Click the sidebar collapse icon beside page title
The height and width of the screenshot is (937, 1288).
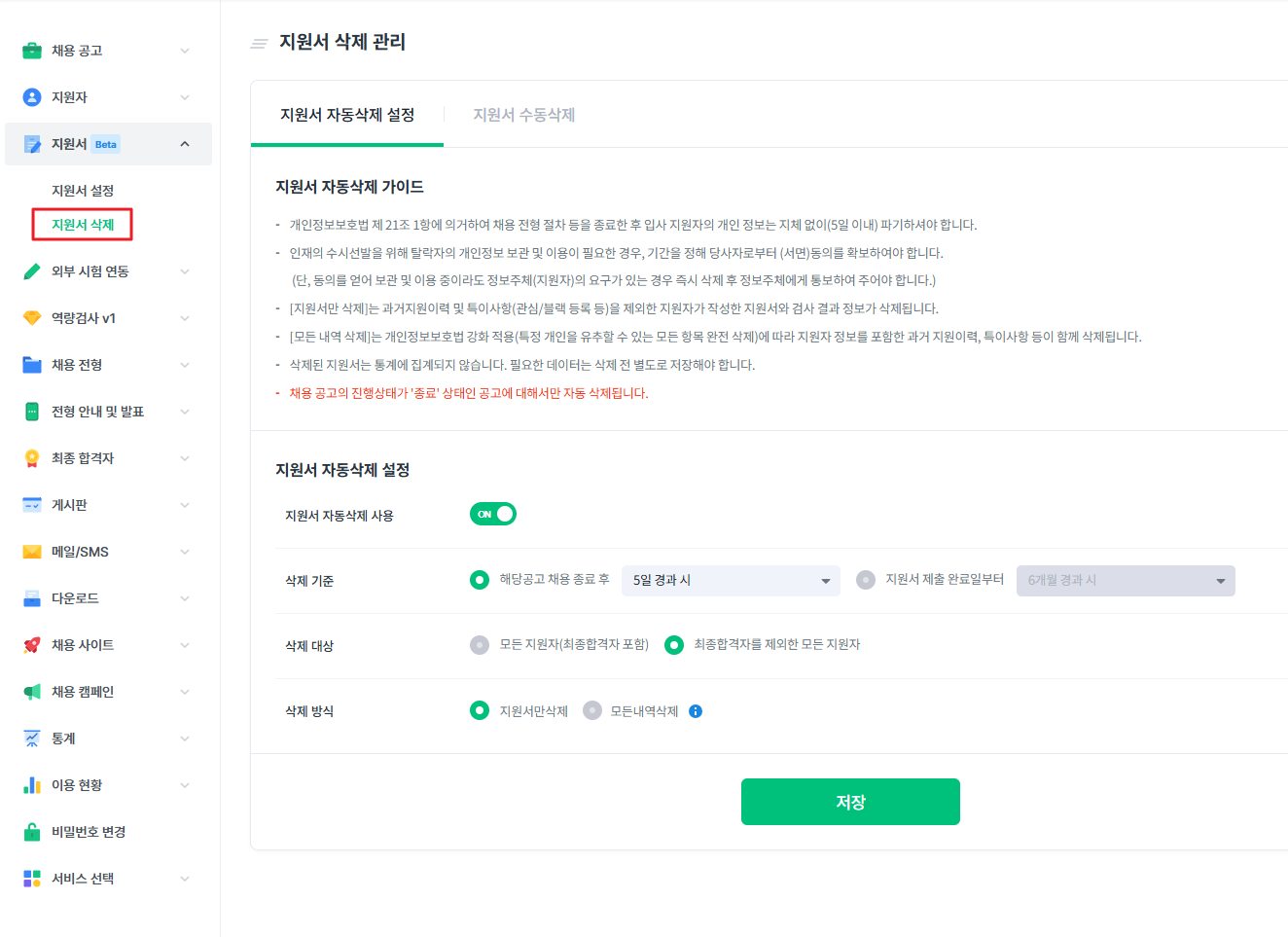pos(259,43)
